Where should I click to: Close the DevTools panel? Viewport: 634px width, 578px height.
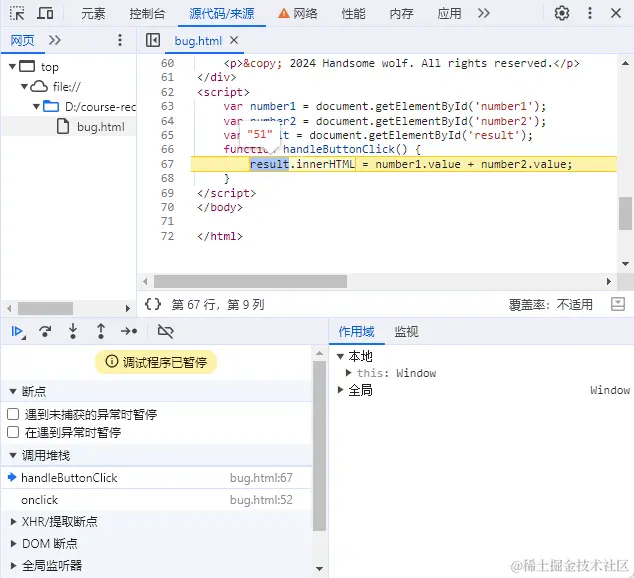(x=616, y=13)
